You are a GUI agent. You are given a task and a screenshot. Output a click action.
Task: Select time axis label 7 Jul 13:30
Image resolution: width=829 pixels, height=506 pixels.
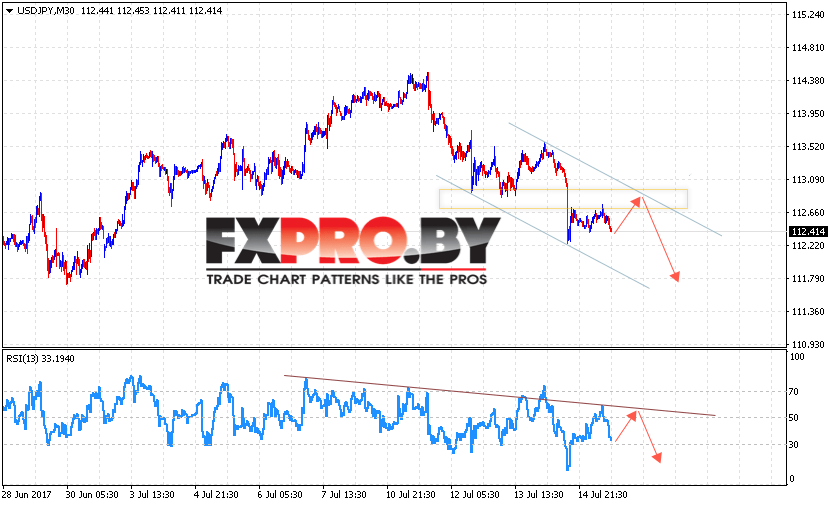[x=344, y=495]
